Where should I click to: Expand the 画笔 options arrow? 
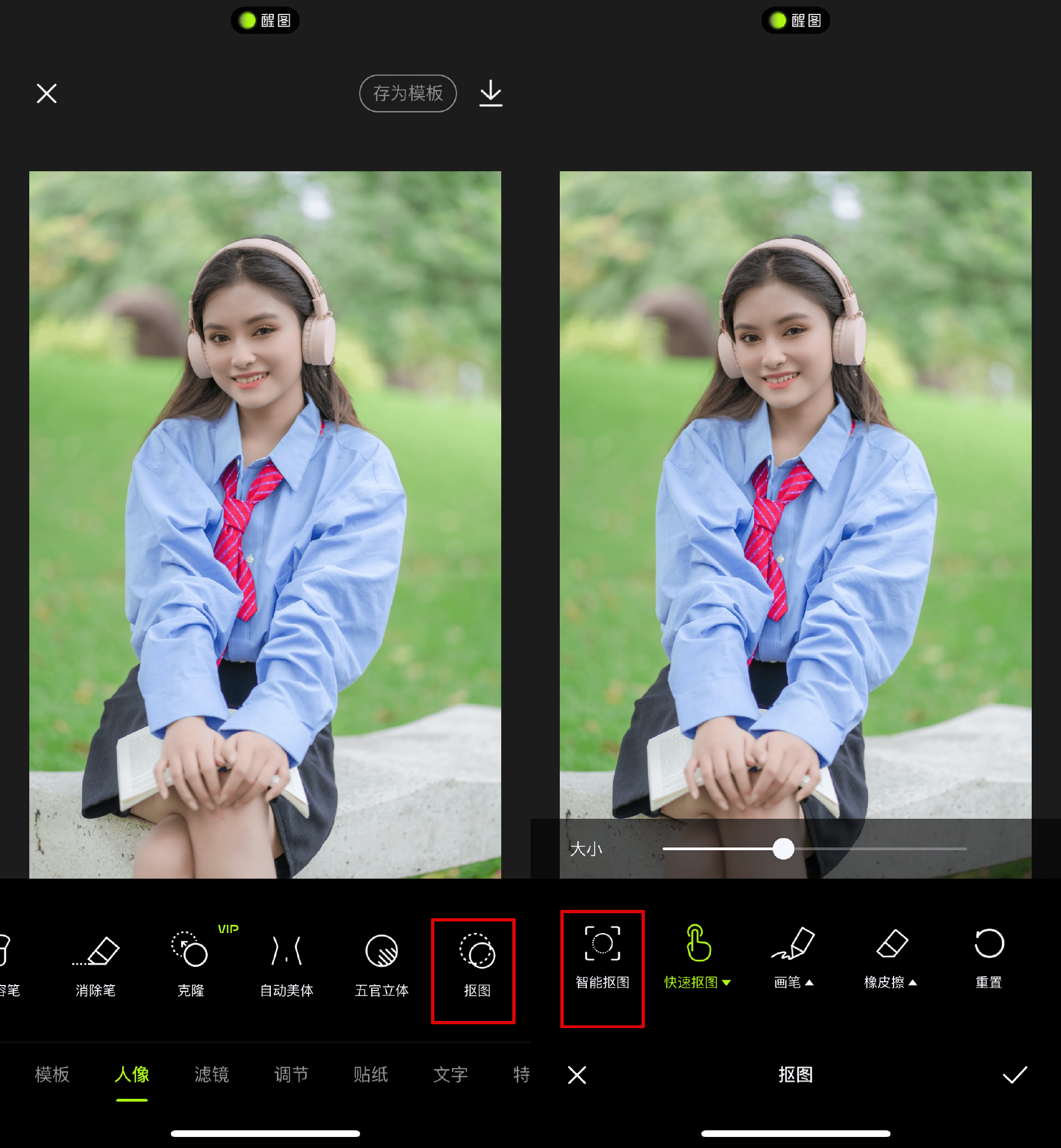(810, 982)
